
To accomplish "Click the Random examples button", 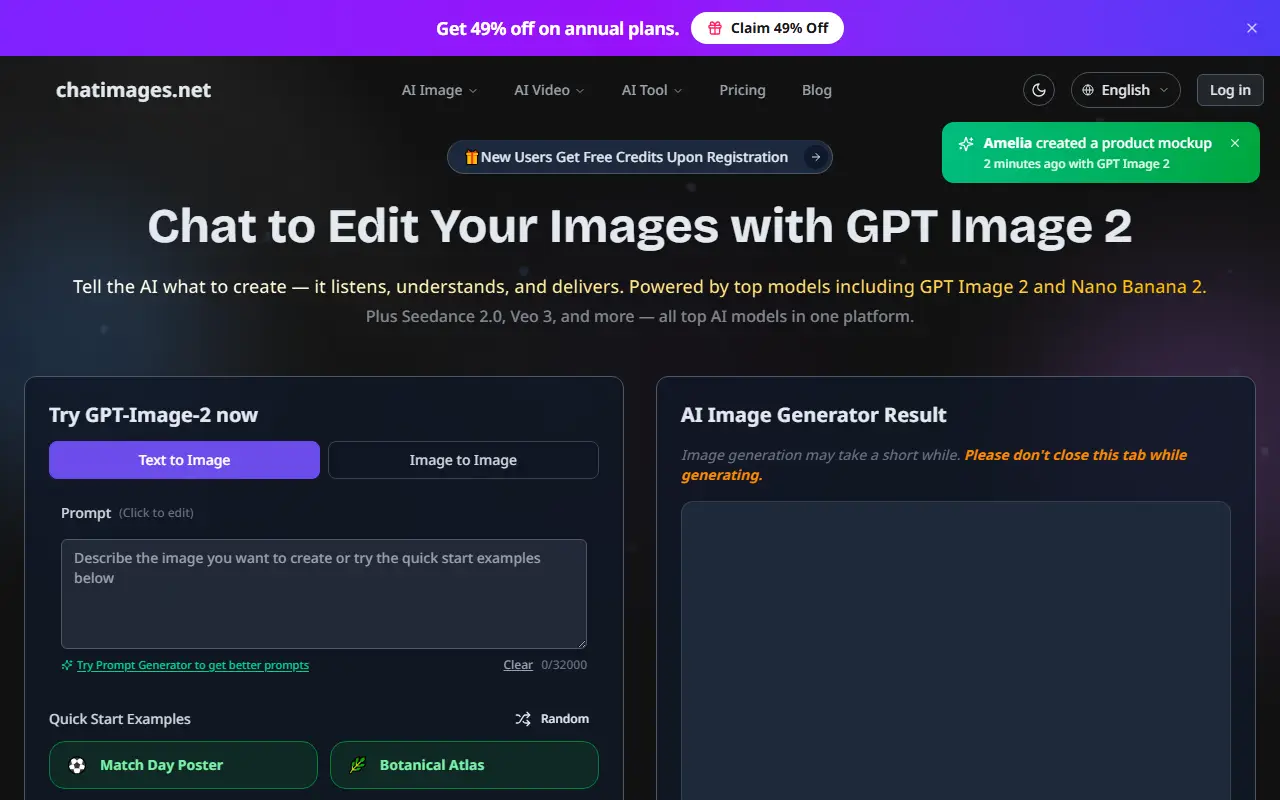I will click(x=552, y=719).
